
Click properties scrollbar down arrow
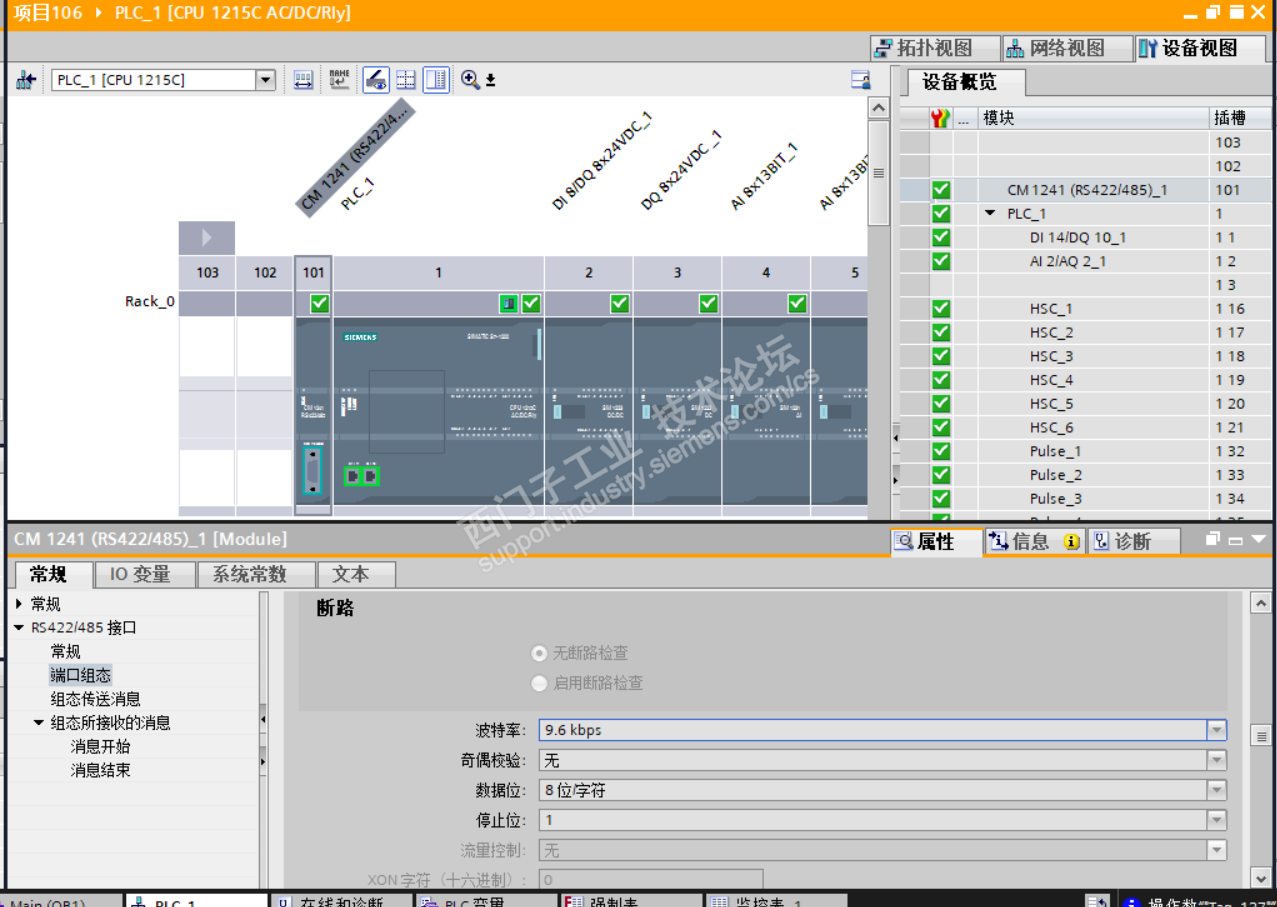click(1261, 878)
